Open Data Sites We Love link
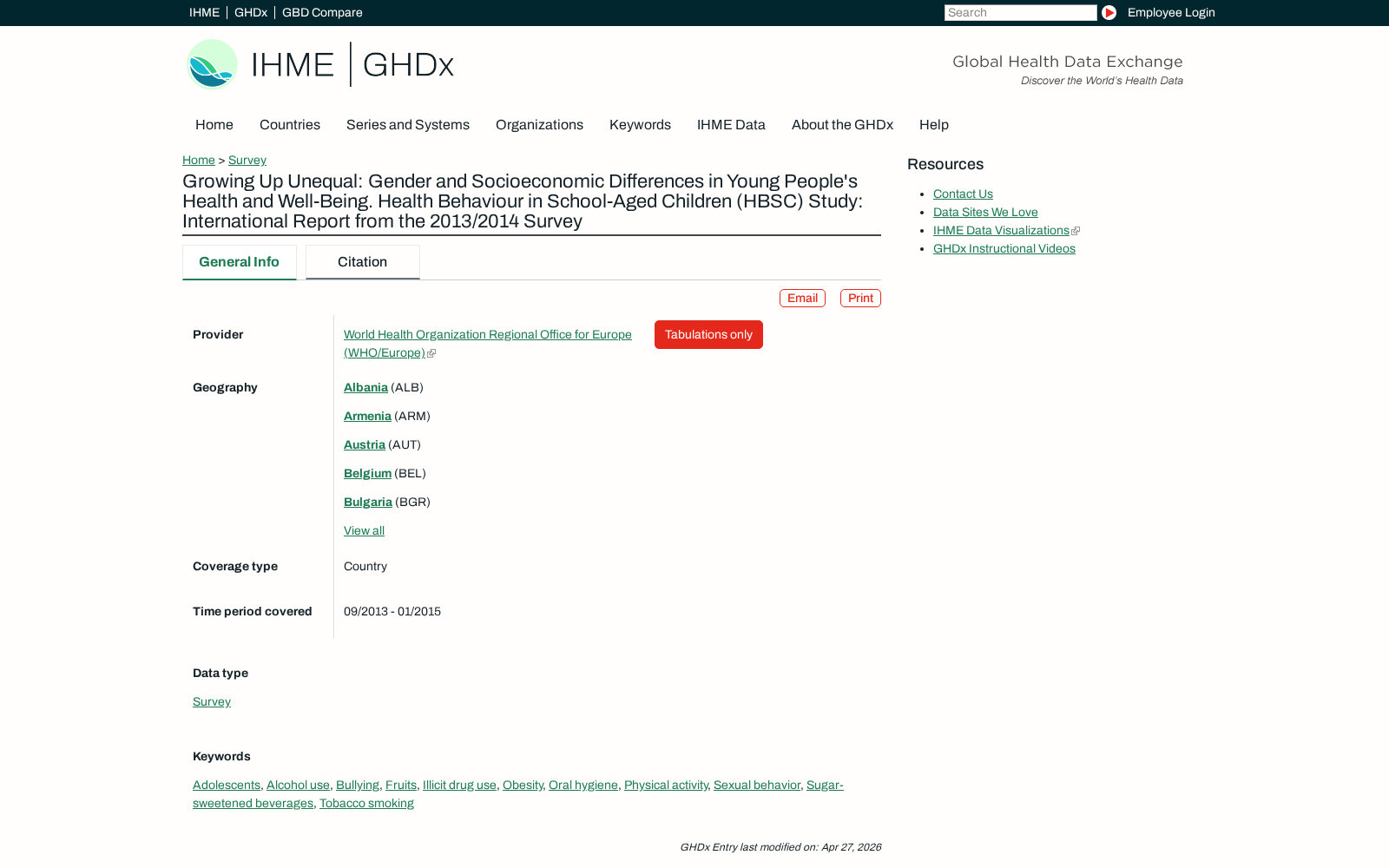 pos(985,213)
